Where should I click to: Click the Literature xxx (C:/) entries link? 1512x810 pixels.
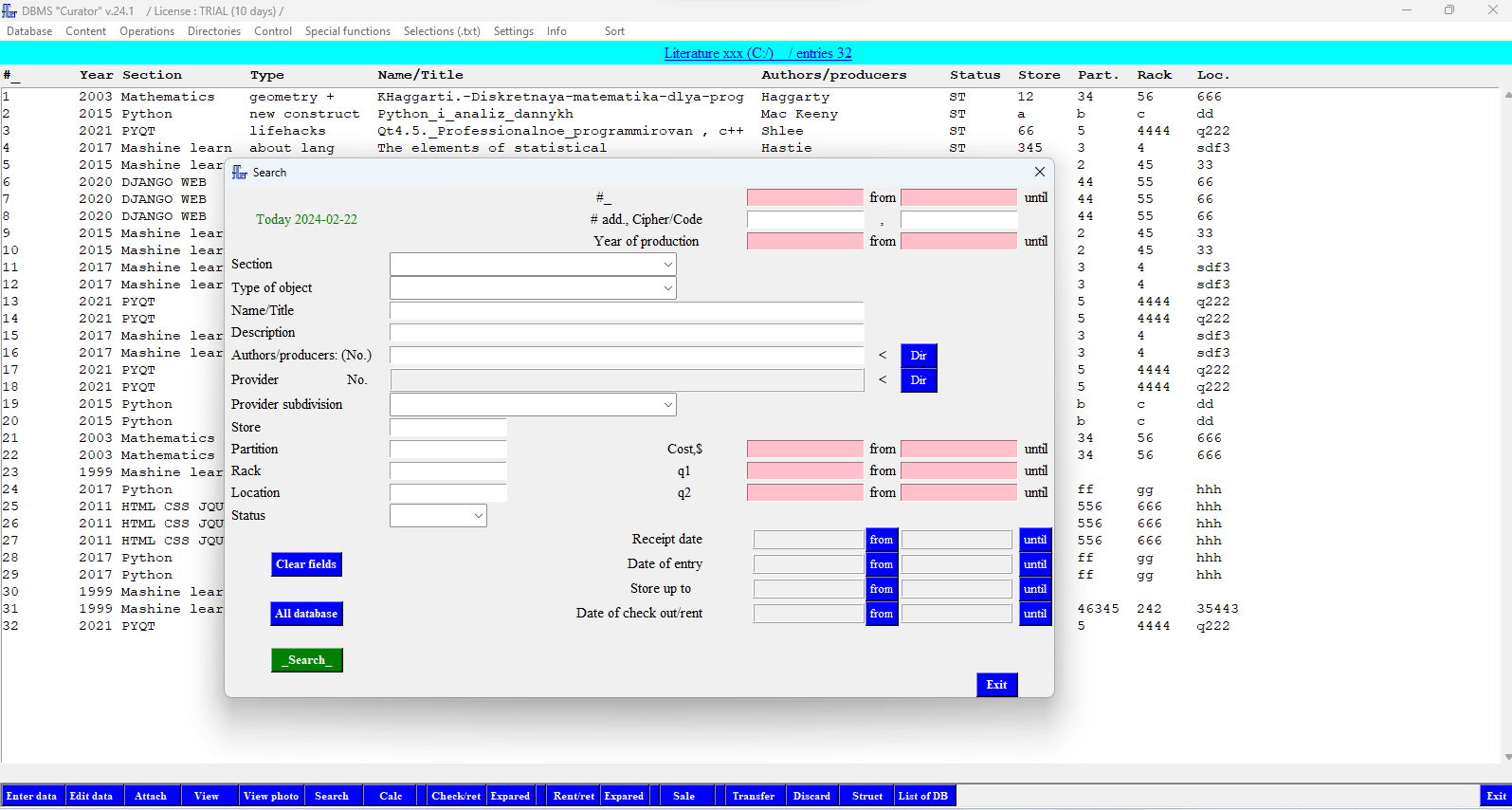(757, 53)
